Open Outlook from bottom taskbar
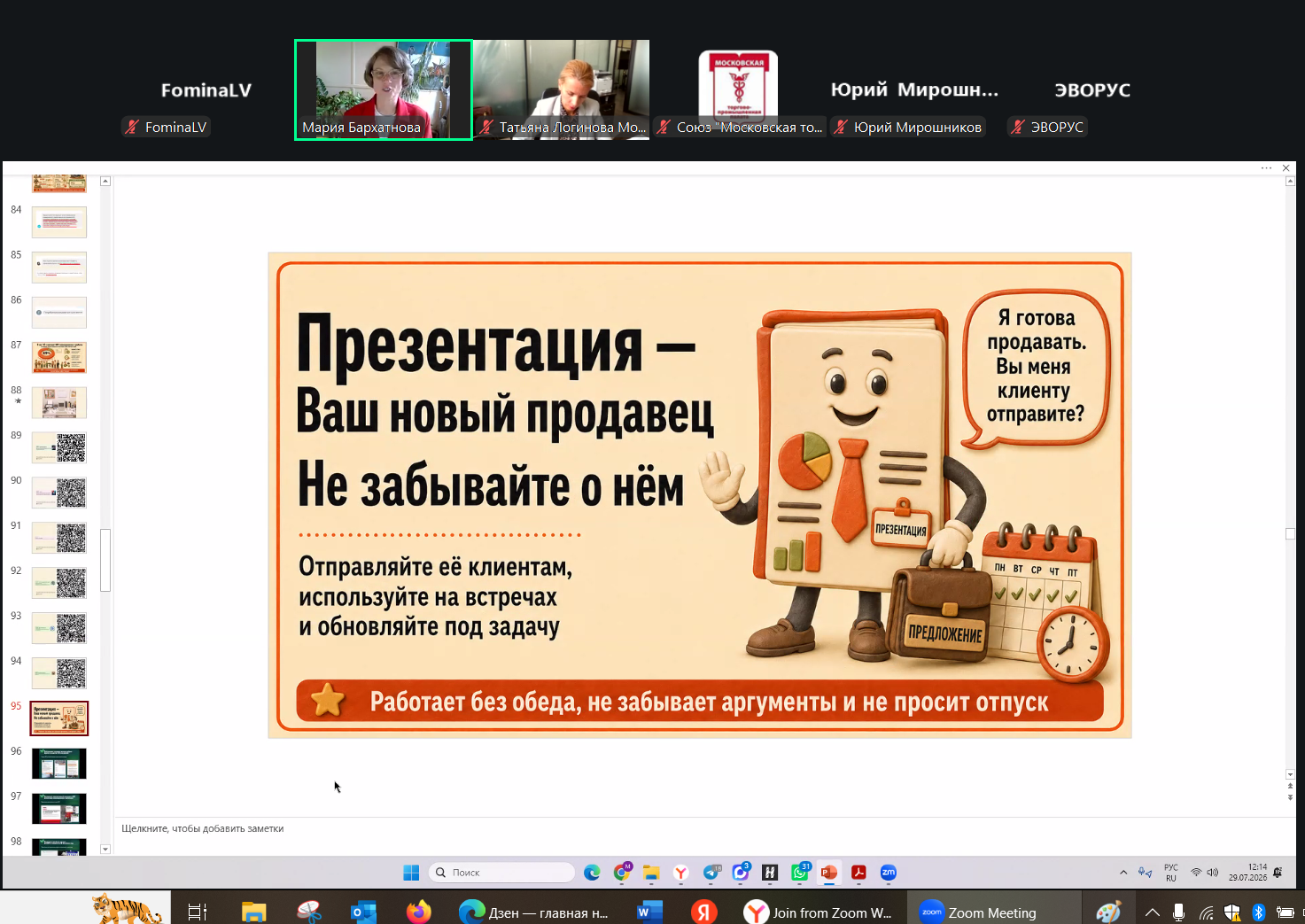 click(x=363, y=912)
